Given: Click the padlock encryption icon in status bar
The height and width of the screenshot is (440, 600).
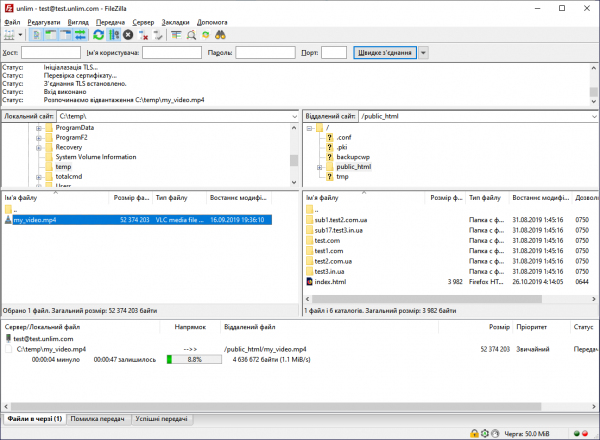Looking at the screenshot, I should (472, 432).
